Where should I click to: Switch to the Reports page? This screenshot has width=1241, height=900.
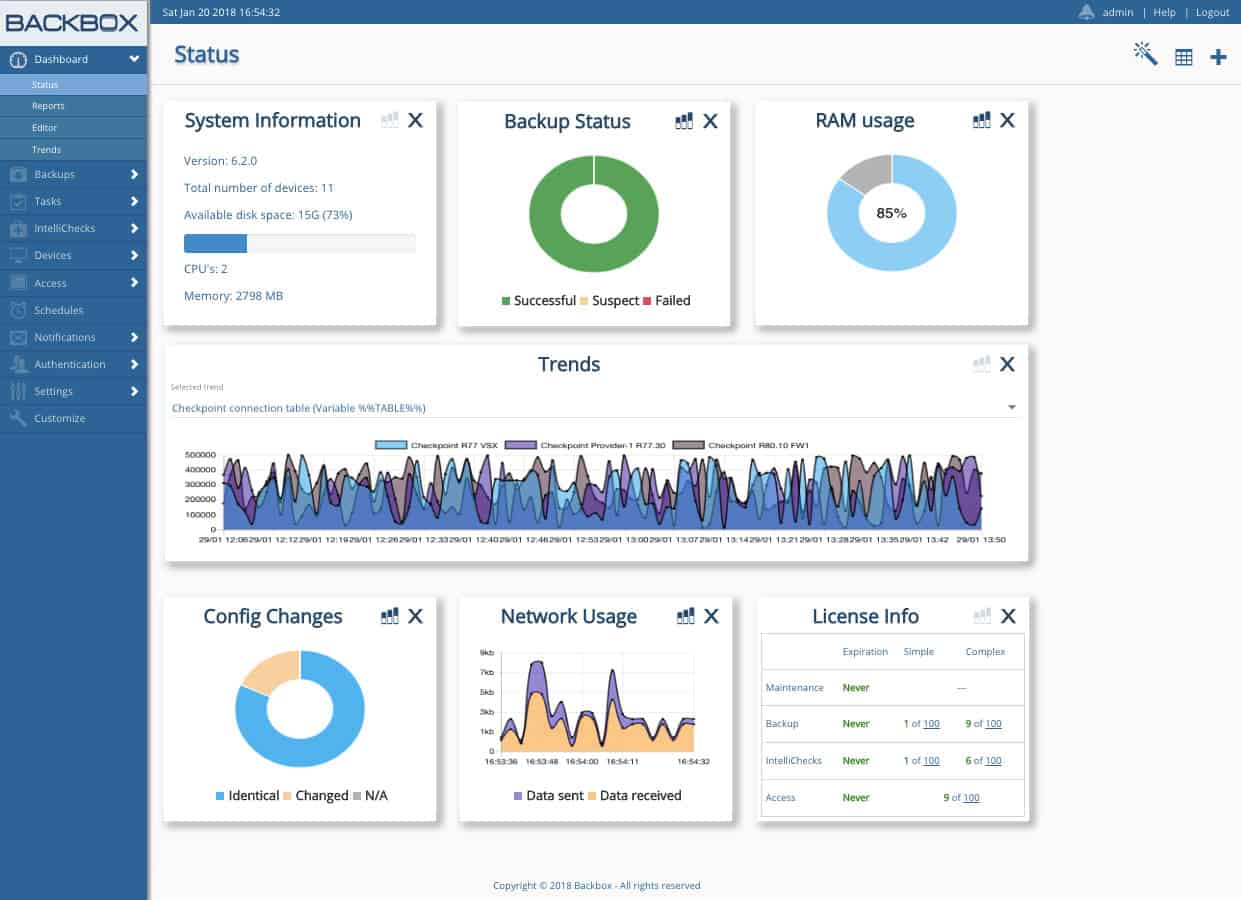click(x=45, y=105)
